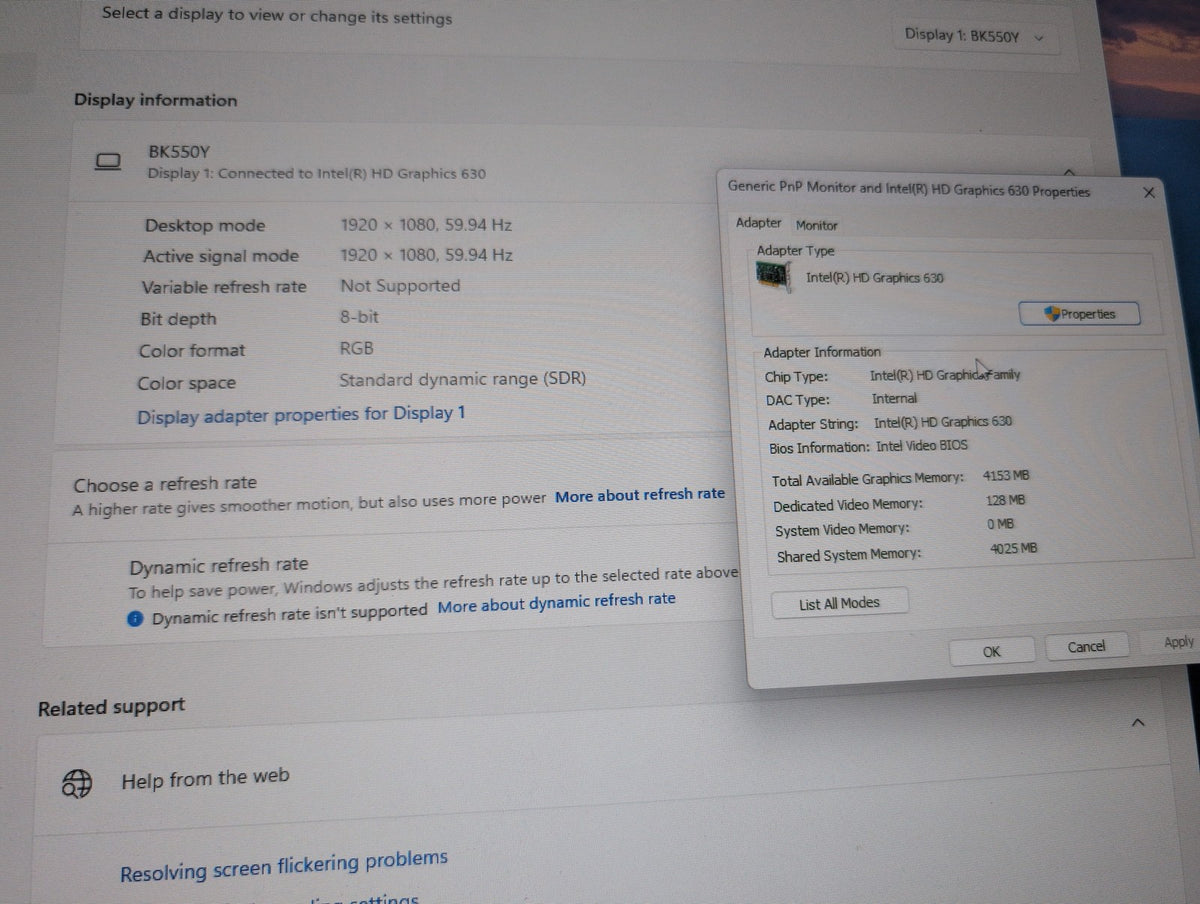Select 'Standard dynamic range (SDR)' text
Viewport: 1200px width, 904px height.
[x=463, y=380]
